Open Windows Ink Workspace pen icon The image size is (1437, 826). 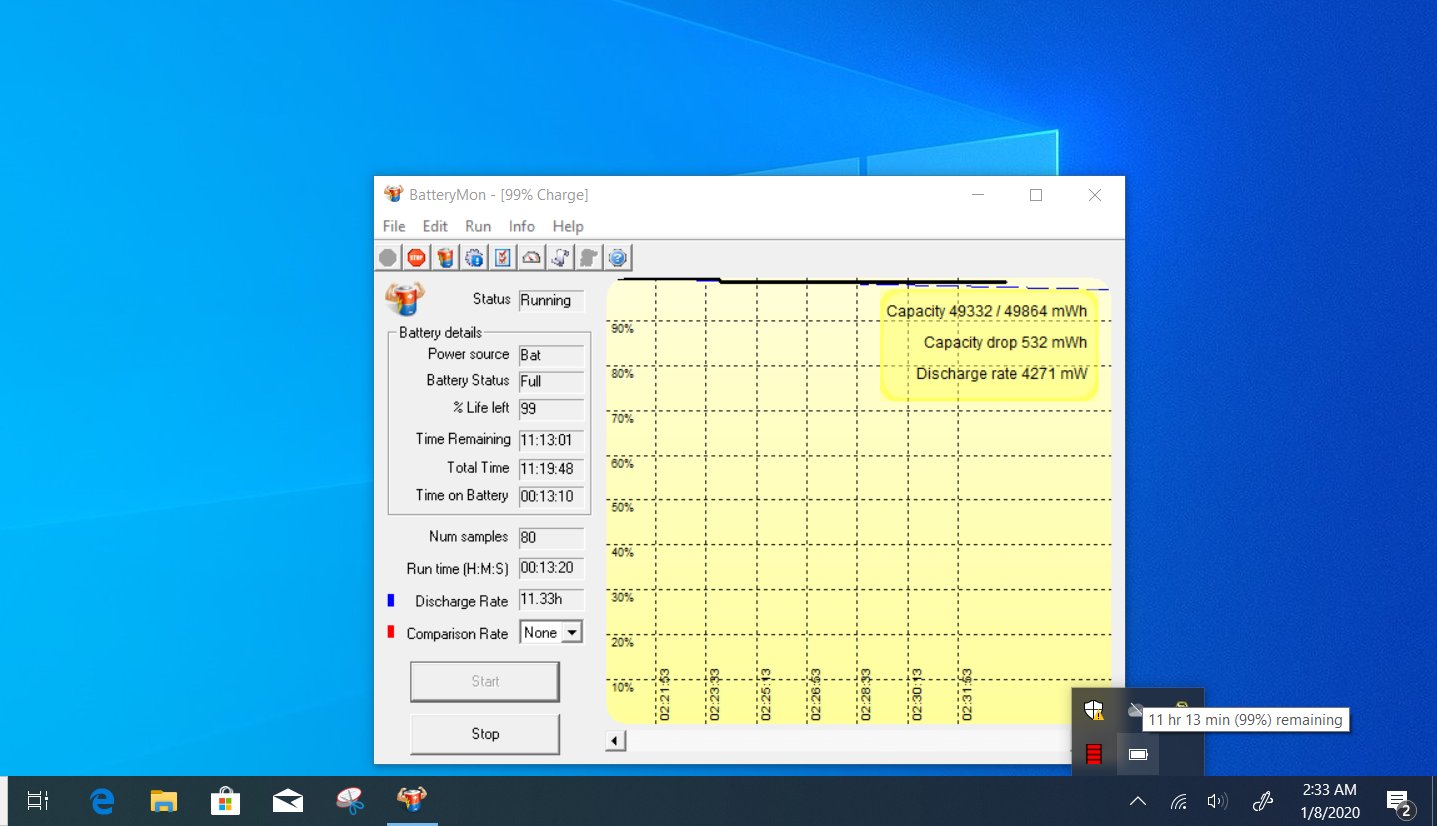click(x=1263, y=801)
